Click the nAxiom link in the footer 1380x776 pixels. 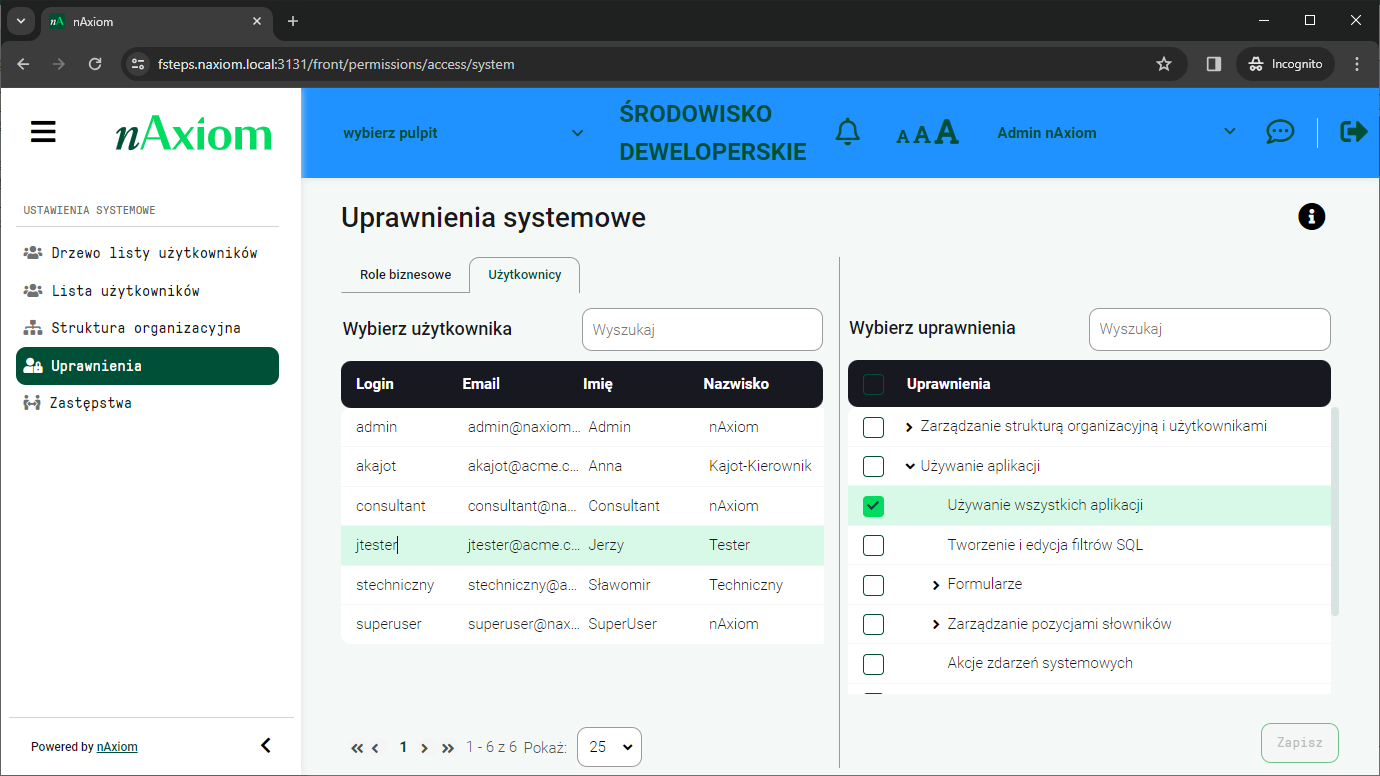tap(117, 747)
